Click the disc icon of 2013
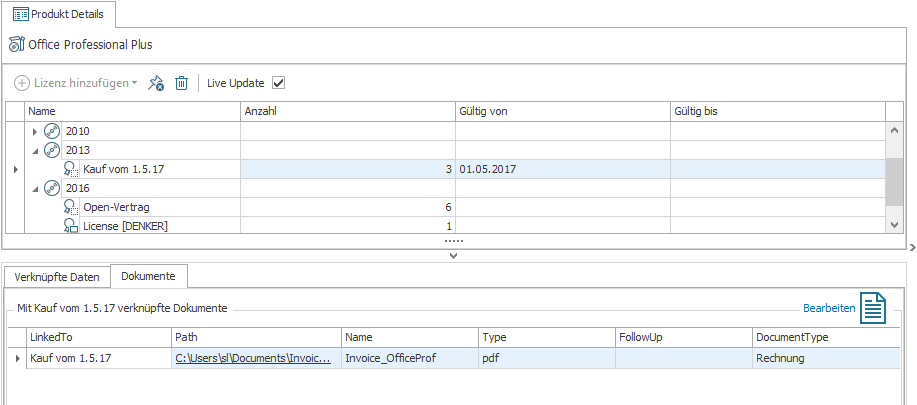Viewport: 917px width, 405px height. (x=52, y=150)
